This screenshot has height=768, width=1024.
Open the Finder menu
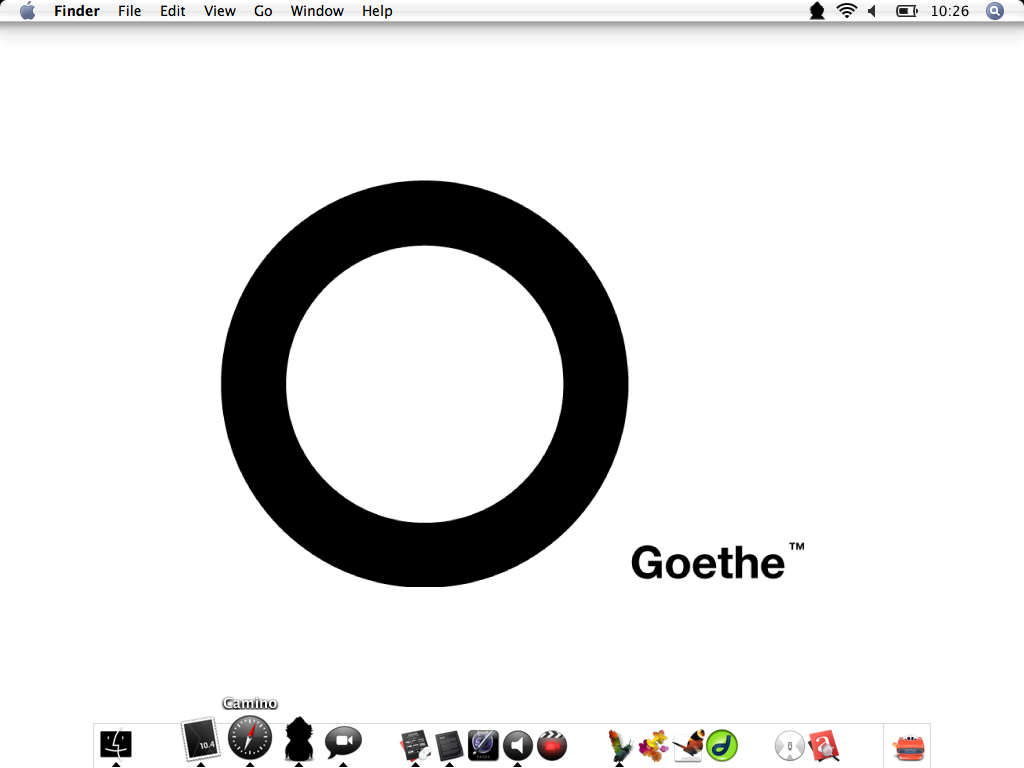76,11
